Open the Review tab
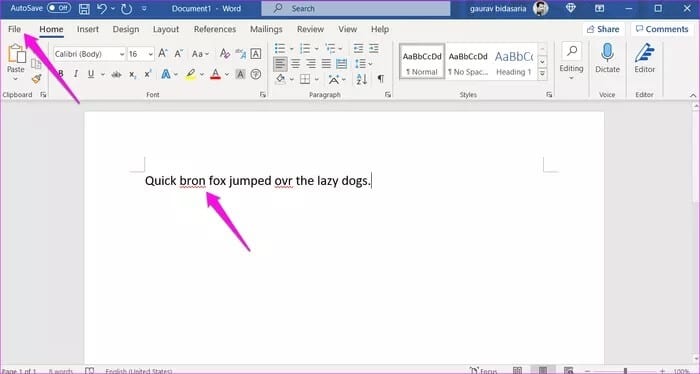700x374 pixels. (x=310, y=29)
